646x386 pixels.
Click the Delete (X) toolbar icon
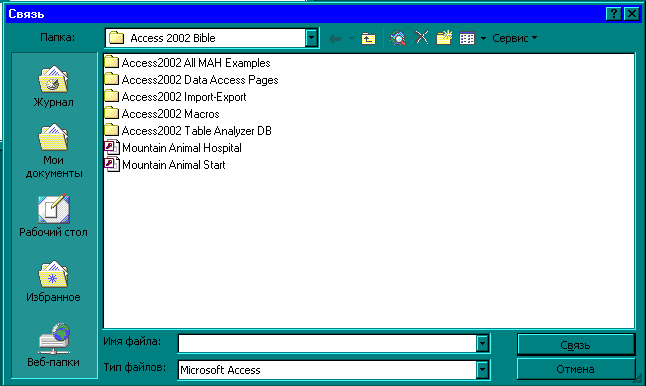point(421,37)
